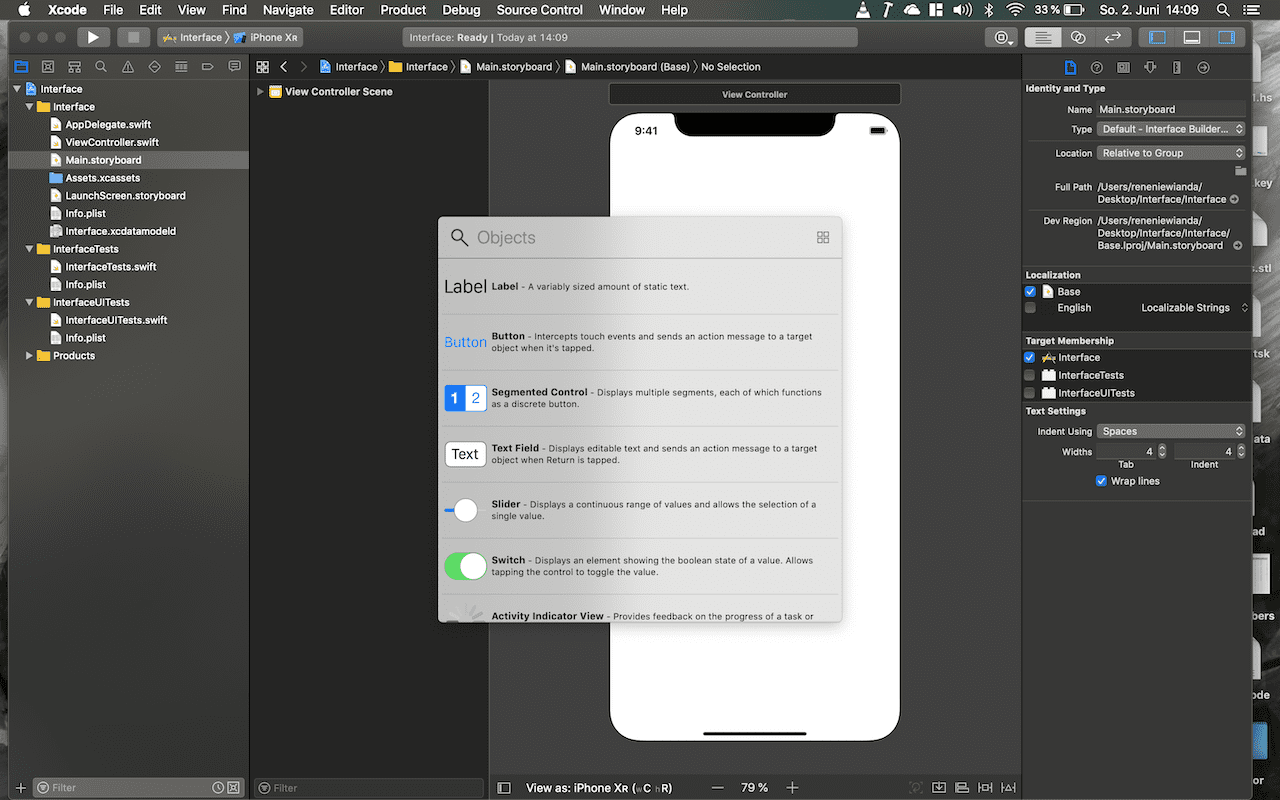The height and width of the screenshot is (800, 1280).
Task: Open the Indent Using Spaces dropdown
Action: 1171,431
